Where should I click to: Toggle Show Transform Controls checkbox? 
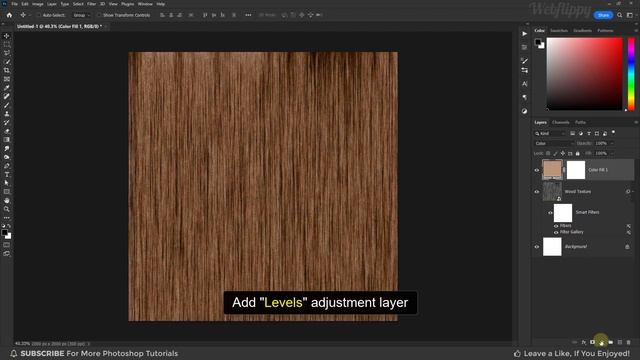99,15
